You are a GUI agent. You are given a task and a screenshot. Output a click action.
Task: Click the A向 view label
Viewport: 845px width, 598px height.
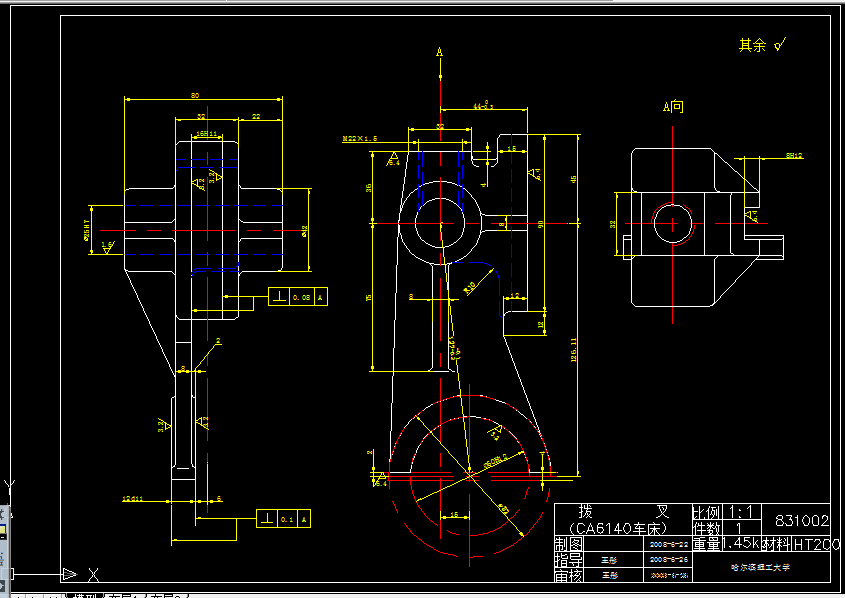point(673,107)
